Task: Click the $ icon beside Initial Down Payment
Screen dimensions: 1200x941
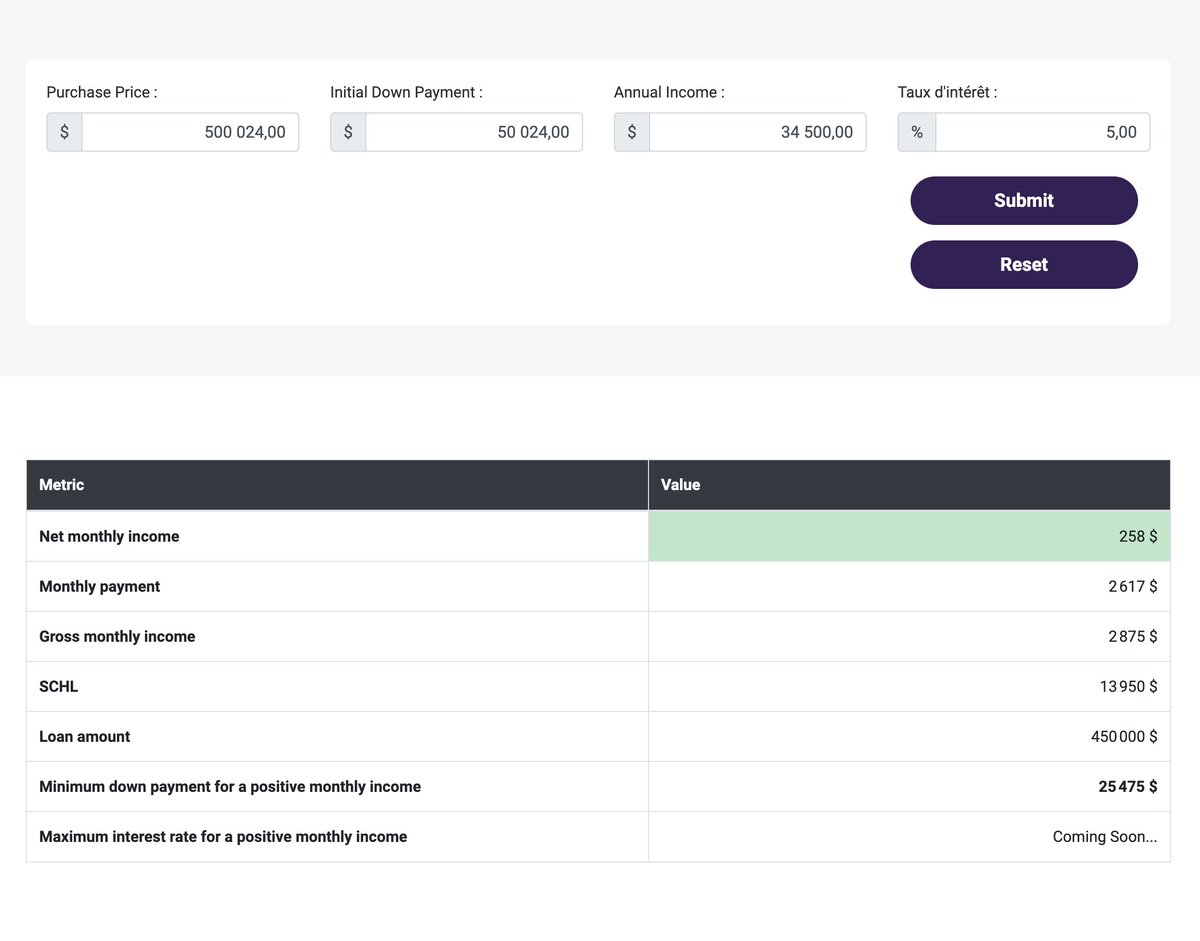Action: coord(348,131)
